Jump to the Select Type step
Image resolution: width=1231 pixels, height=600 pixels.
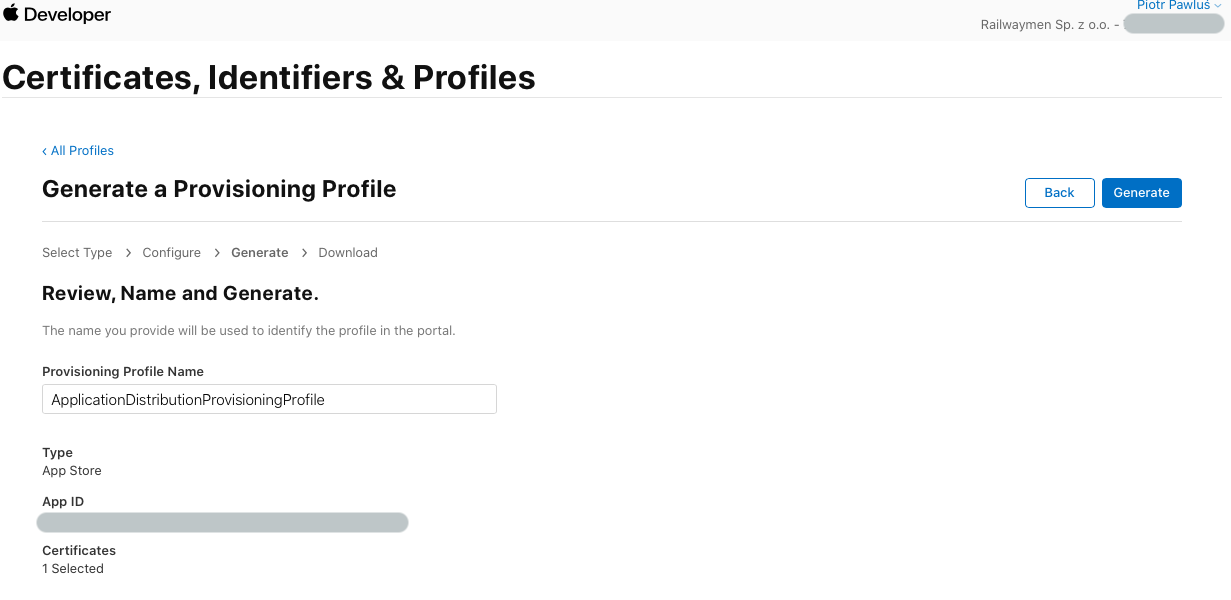[77, 253]
